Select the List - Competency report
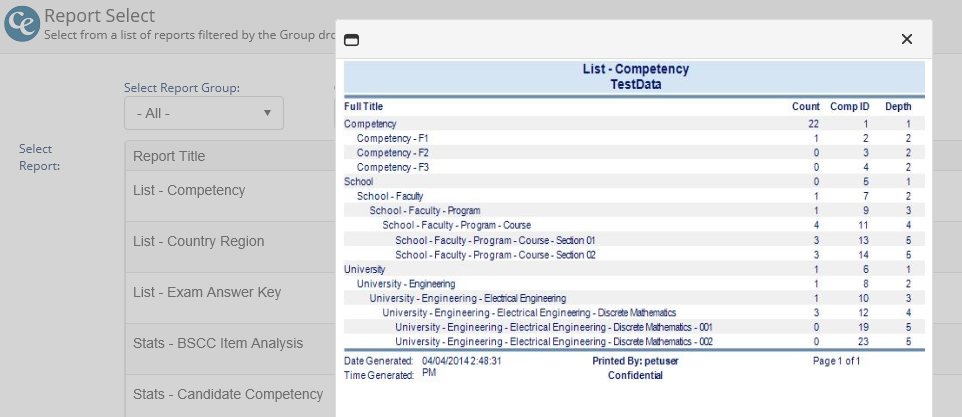The image size is (962, 417). click(x=189, y=190)
